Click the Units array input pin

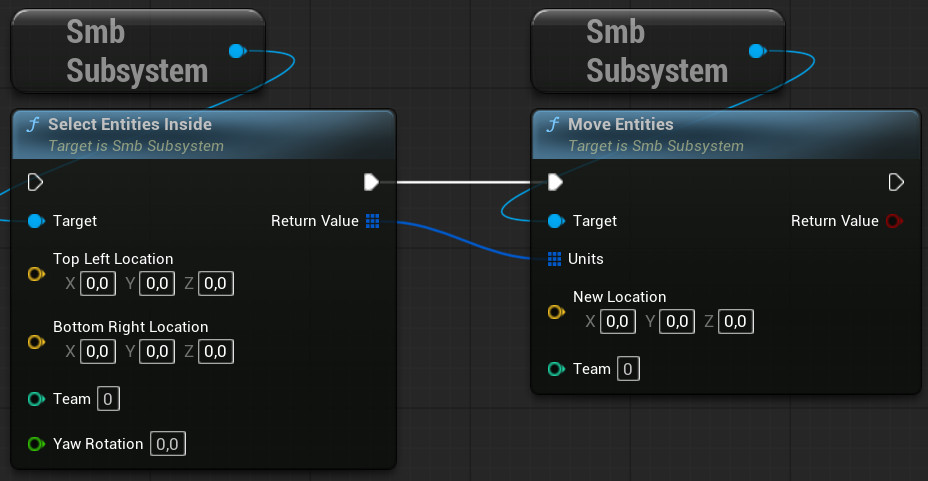pos(555,259)
